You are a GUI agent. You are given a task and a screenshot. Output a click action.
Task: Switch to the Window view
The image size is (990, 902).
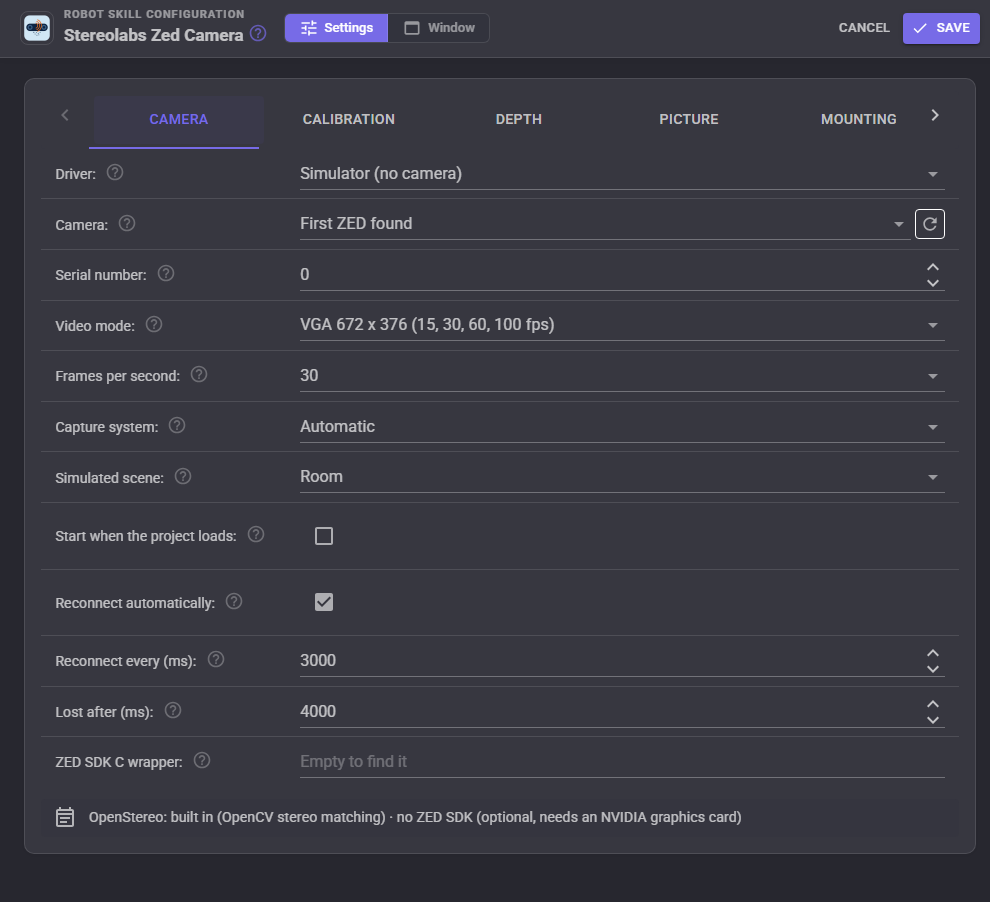(x=439, y=28)
